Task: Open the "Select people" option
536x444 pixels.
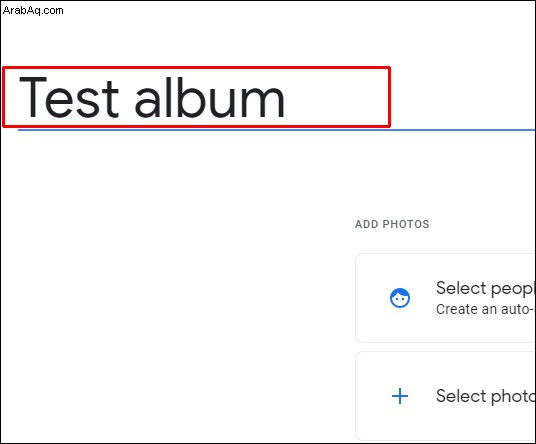Action: [446, 298]
